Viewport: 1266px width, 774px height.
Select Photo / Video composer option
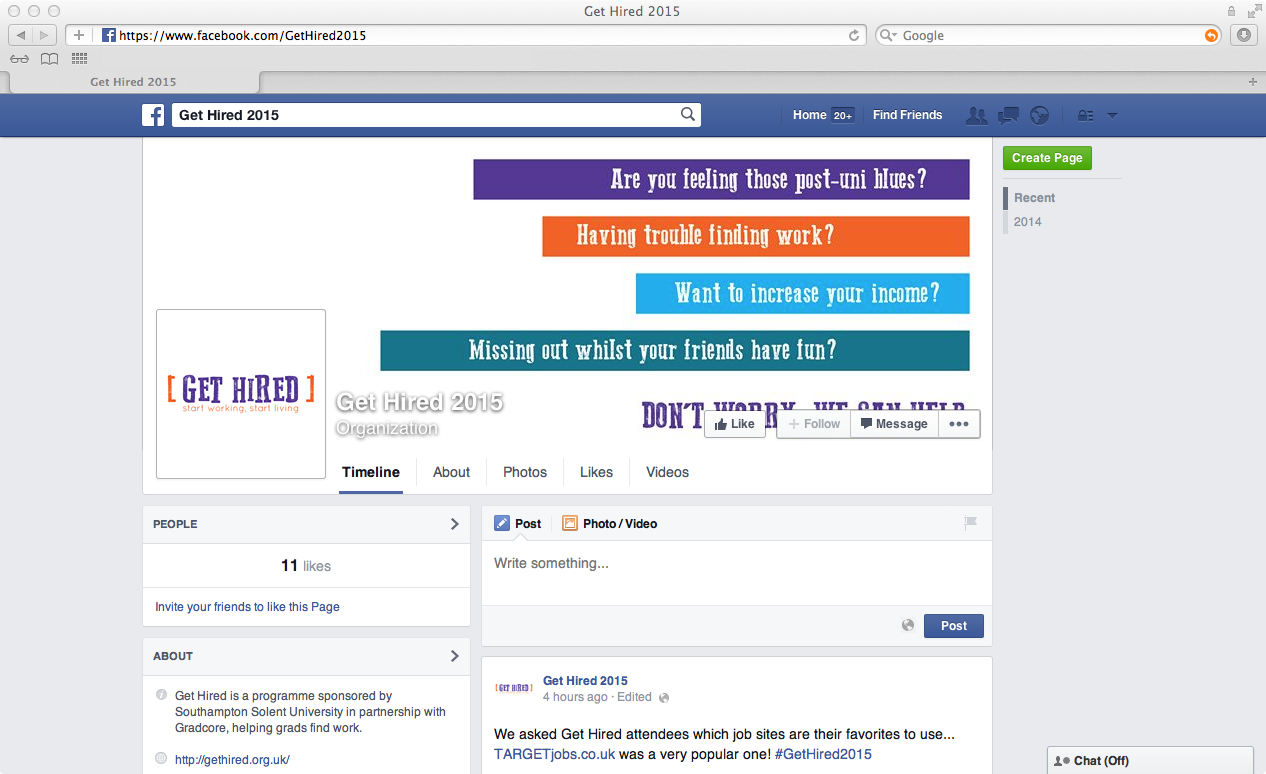[609, 523]
